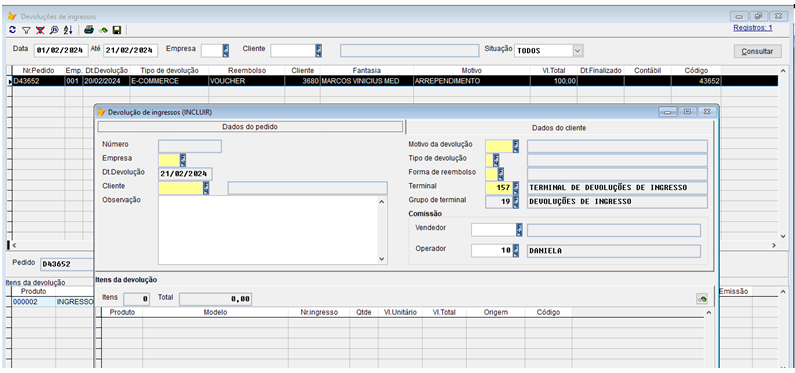The height and width of the screenshot is (373, 795).
Task: Click the Consultar button
Action: 757,51
